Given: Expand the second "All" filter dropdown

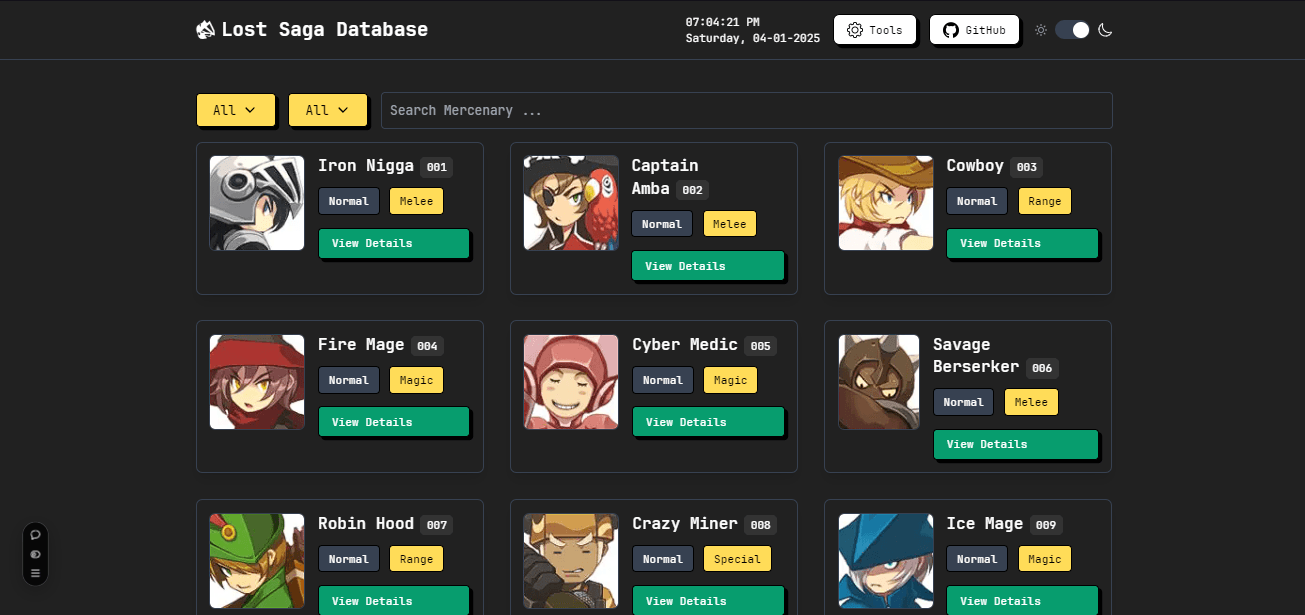Looking at the screenshot, I should point(327,110).
